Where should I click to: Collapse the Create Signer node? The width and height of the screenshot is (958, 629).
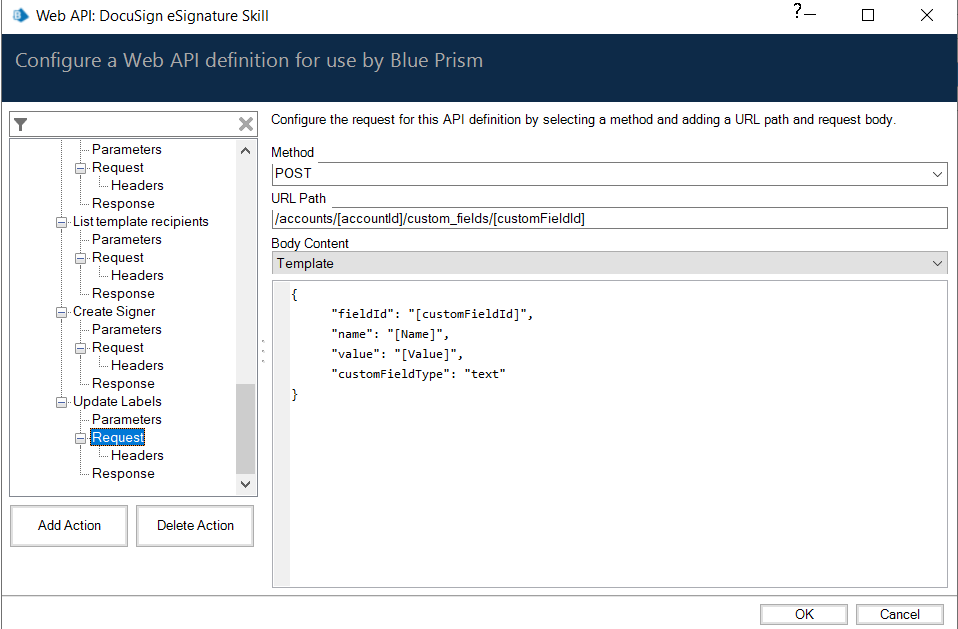61,311
